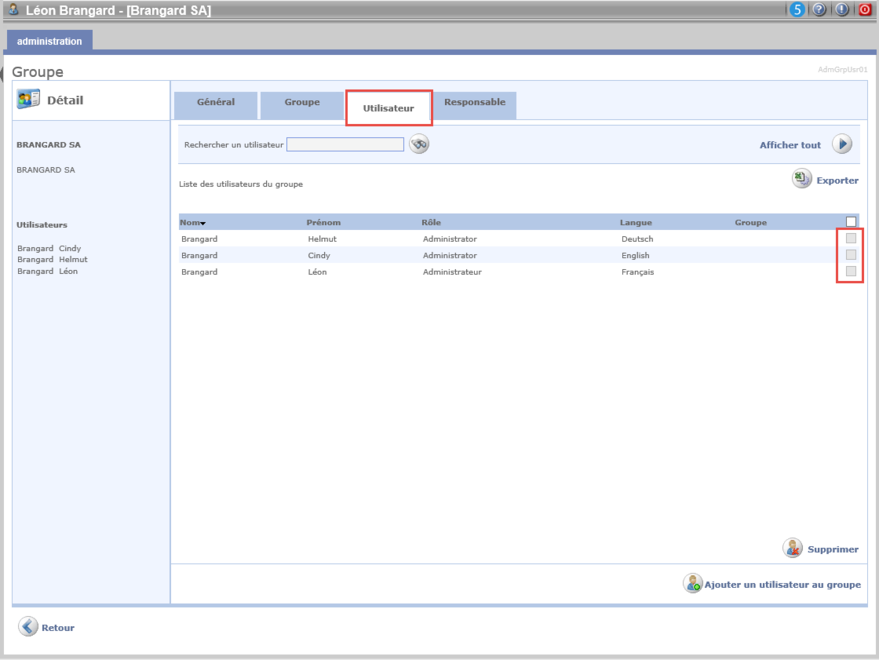Image resolution: width=879 pixels, height=660 pixels.
Task: Open help with the question mark icon
Action: click(819, 10)
